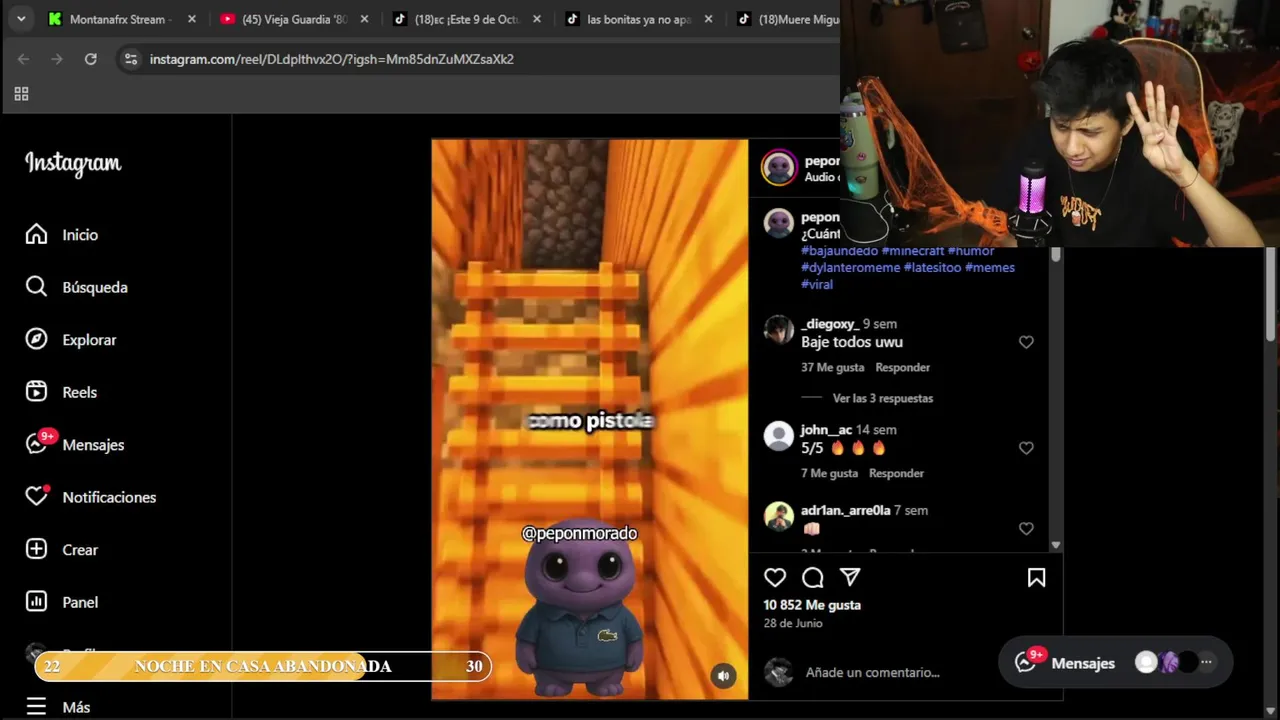1280x720 pixels.
Task: Close the Montanafrx Stream tab
Action: [x=192, y=19]
